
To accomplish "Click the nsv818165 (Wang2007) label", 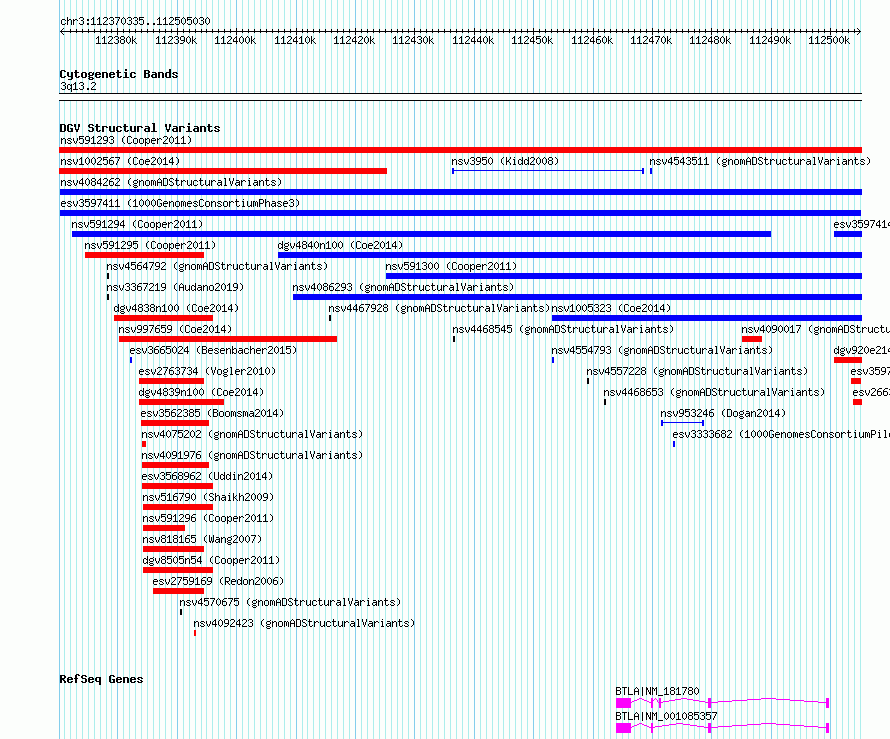I will click(x=202, y=539).
